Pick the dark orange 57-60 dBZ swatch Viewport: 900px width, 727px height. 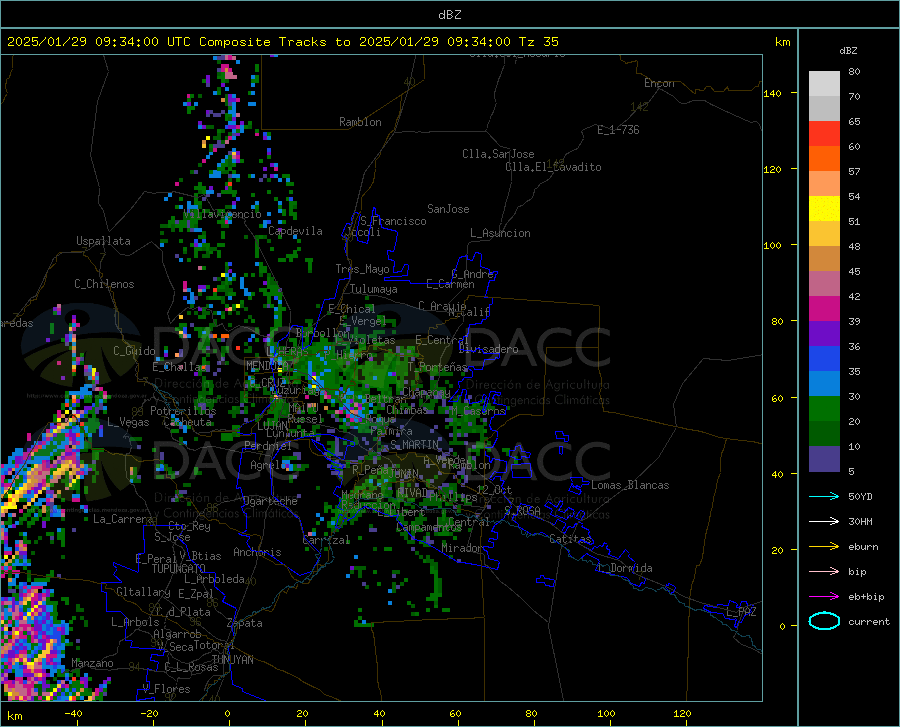pos(824,159)
